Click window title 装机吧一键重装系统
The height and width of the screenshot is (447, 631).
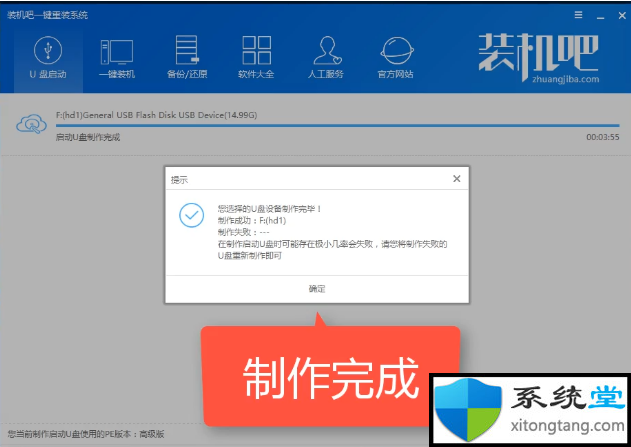tap(47, 15)
